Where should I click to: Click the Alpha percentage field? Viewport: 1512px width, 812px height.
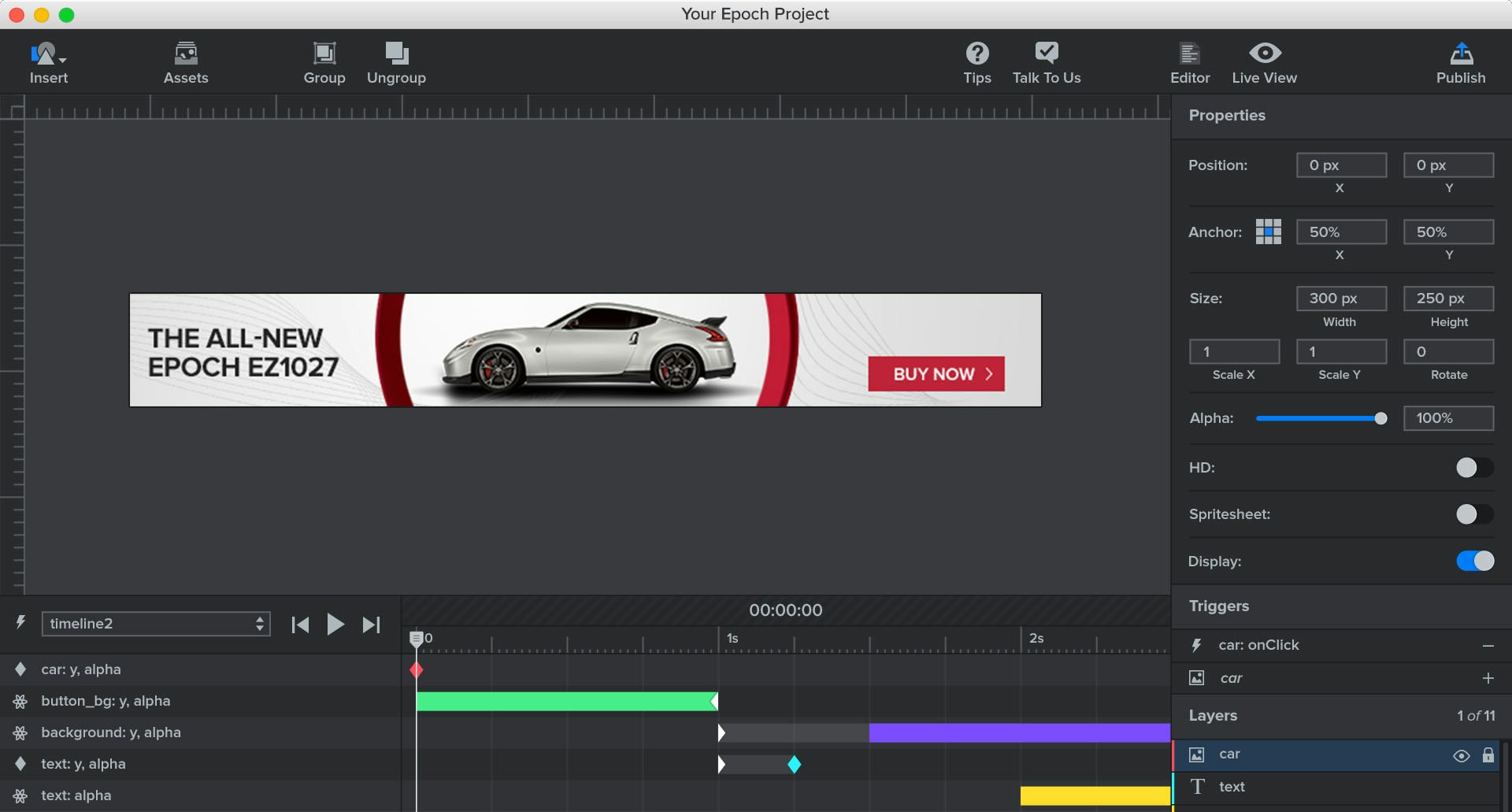[x=1448, y=418]
